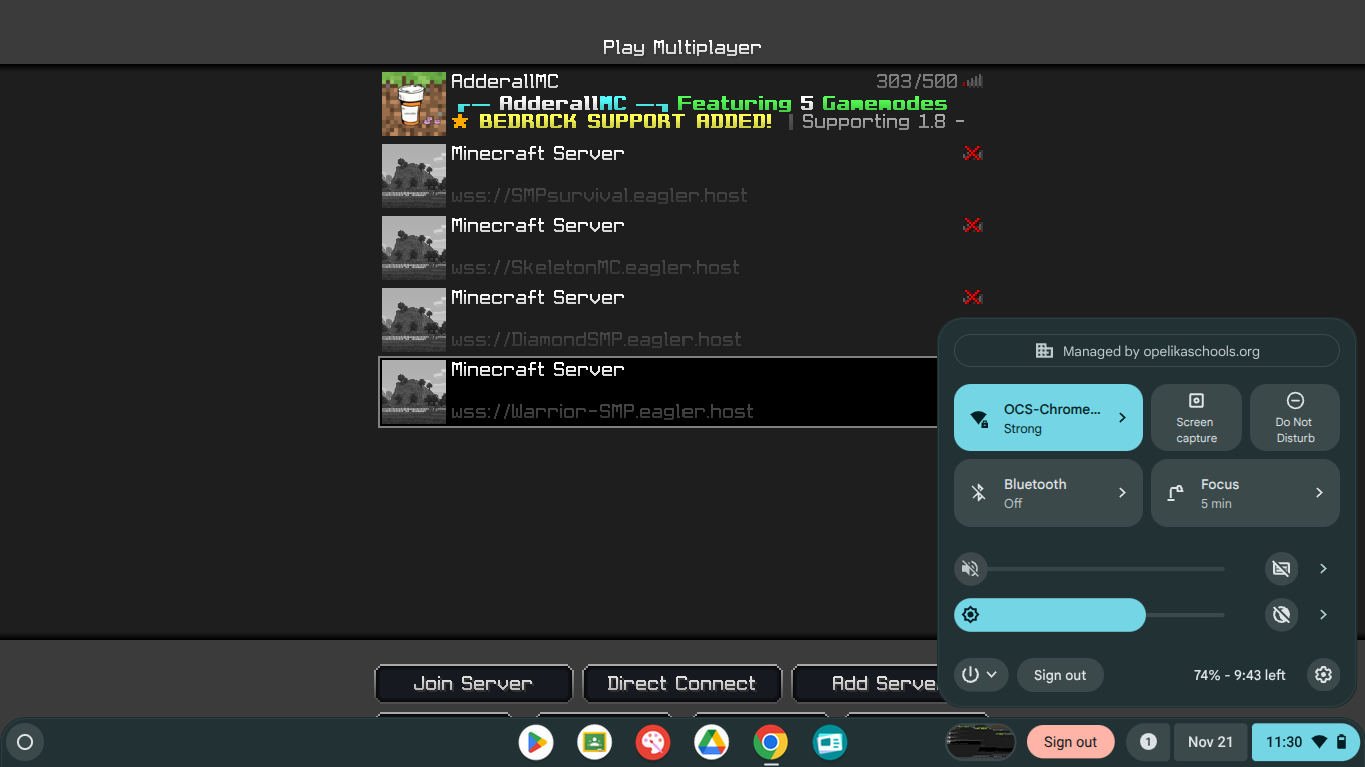The width and height of the screenshot is (1365, 767).
Task: Open Google Drive from the shelf
Action: (711, 742)
